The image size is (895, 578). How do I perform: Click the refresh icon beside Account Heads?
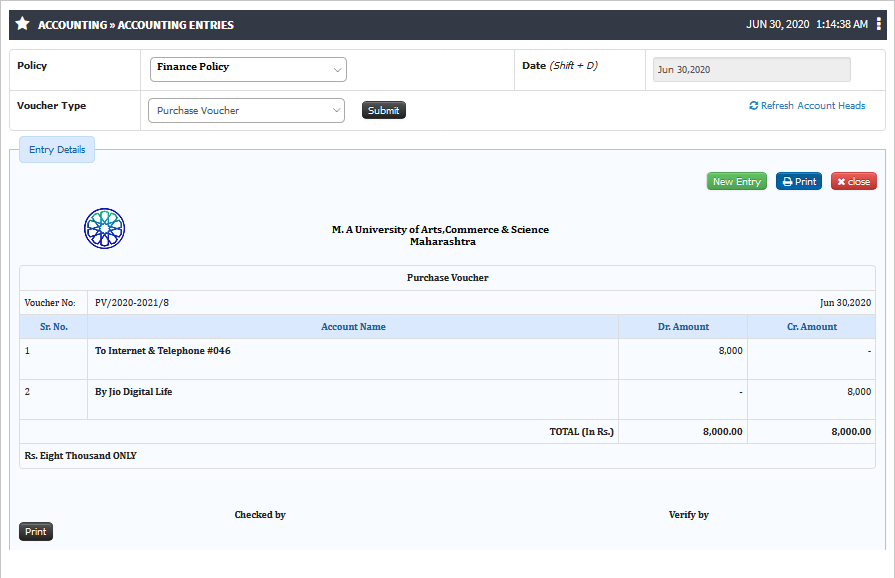click(753, 106)
